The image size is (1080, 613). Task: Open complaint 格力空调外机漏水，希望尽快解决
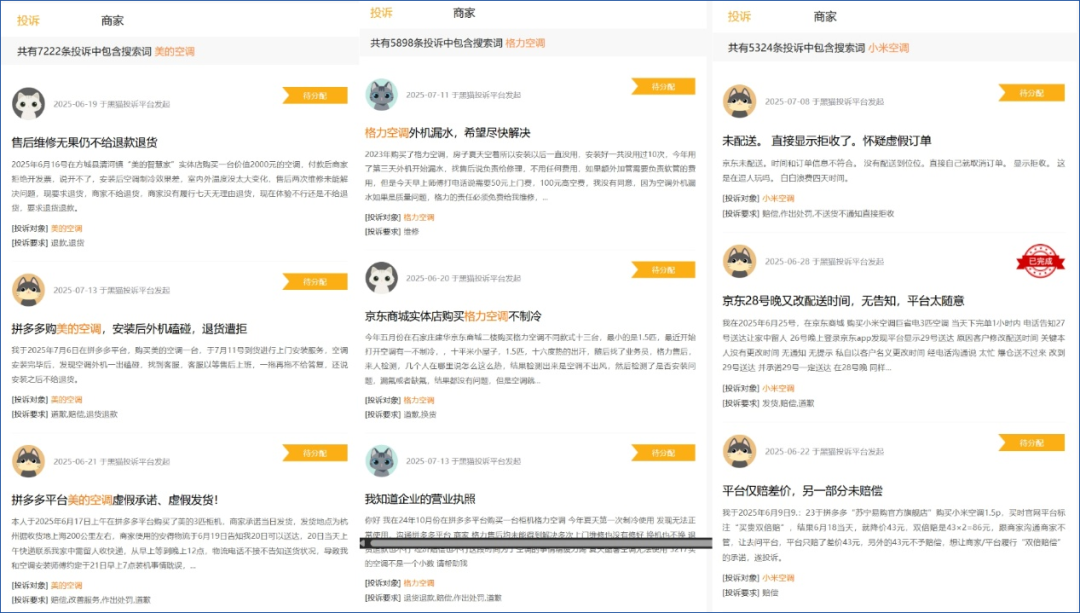pyautogui.click(x=448, y=133)
